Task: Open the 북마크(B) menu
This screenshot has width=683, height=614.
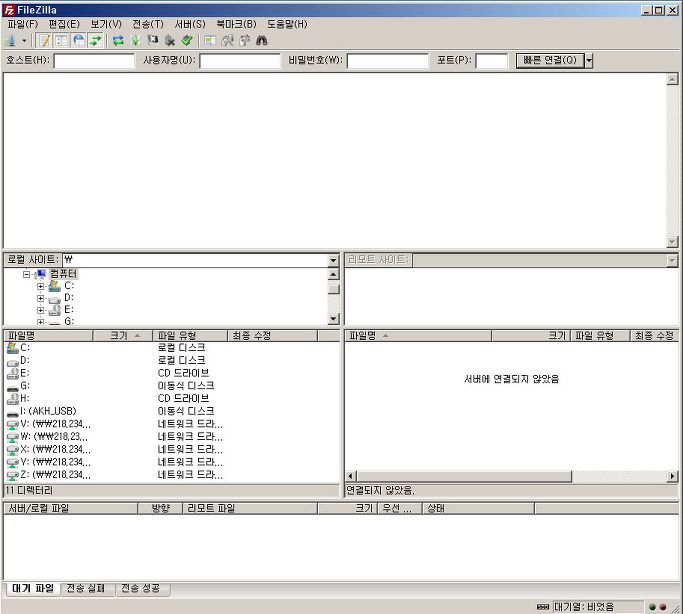Action: click(x=237, y=24)
